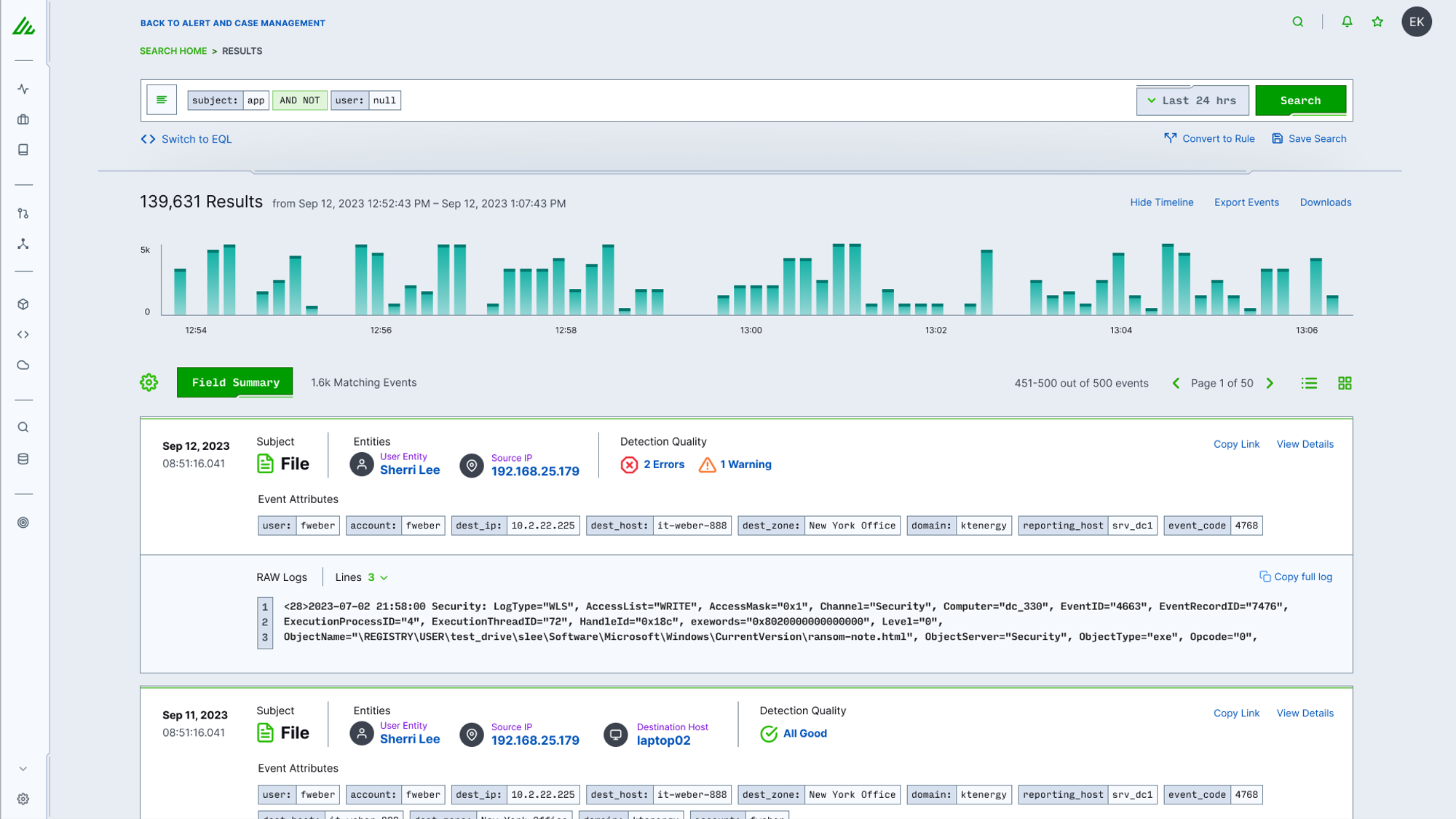Click the green settings gear beside Field Summary

(149, 383)
